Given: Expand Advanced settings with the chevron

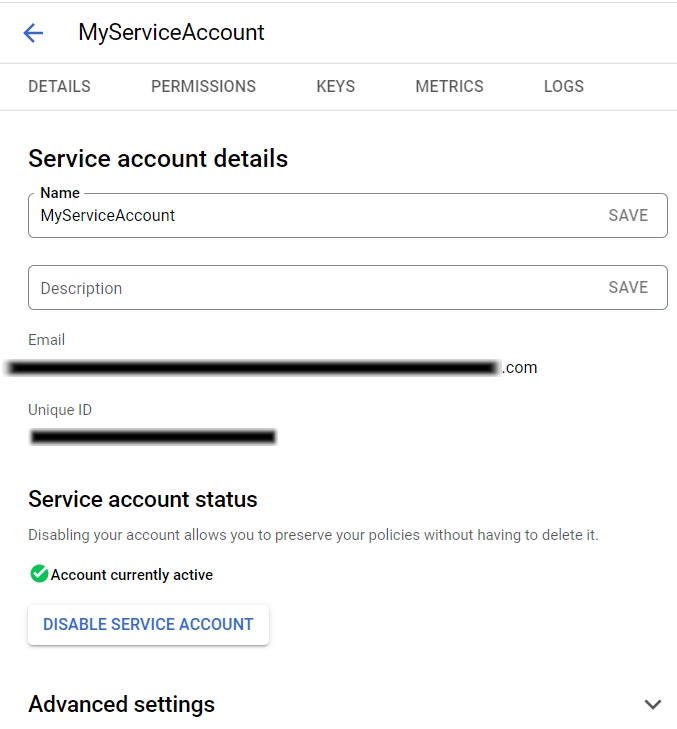Looking at the screenshot, I should point(653,705).
